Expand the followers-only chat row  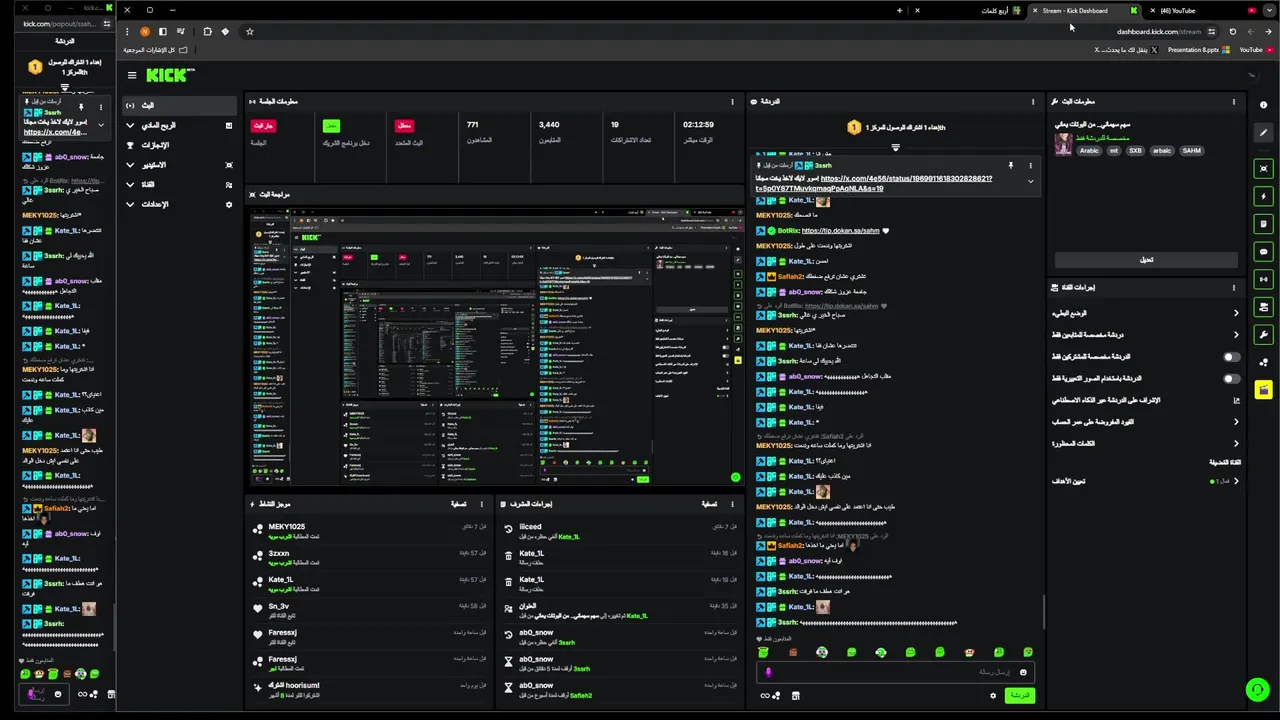point(1146,335)
